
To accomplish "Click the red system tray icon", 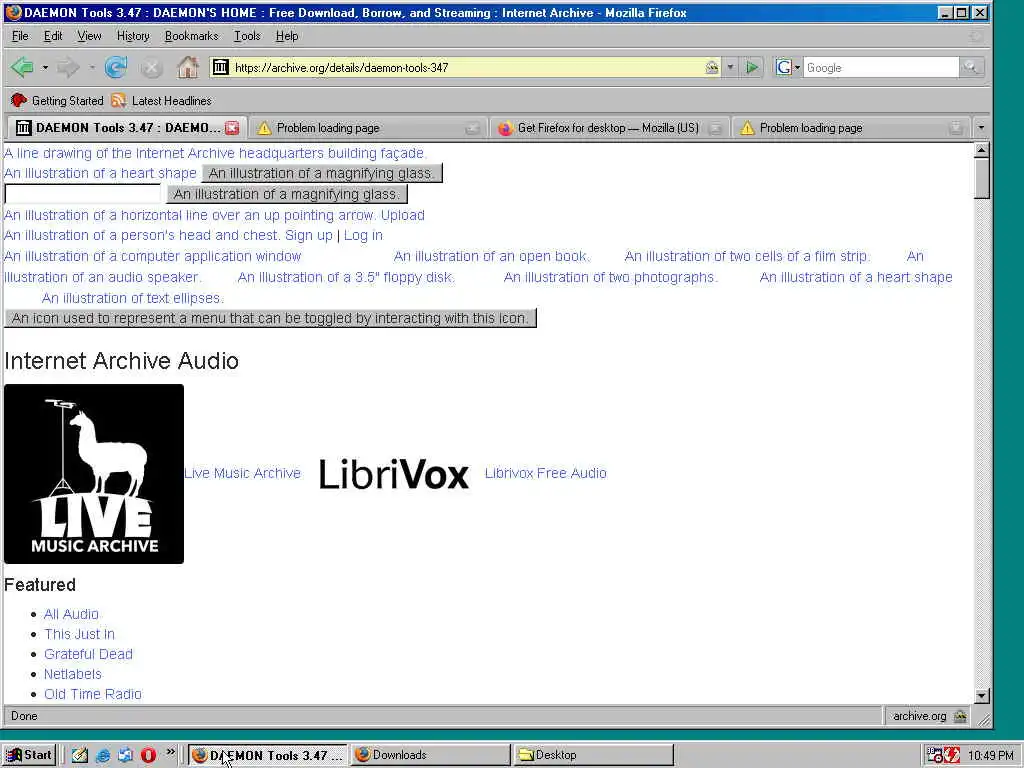I will pos(952,755).
